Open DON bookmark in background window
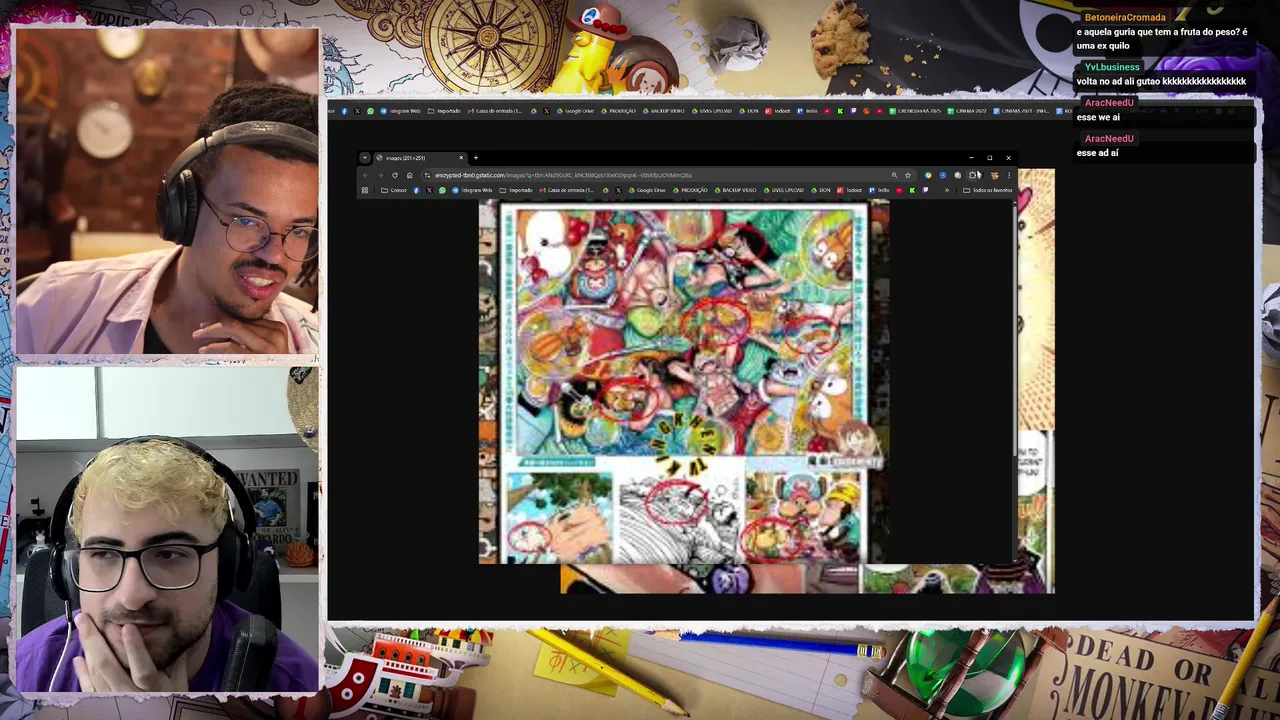The image size is (1280, 720). (x=749, y=111)
